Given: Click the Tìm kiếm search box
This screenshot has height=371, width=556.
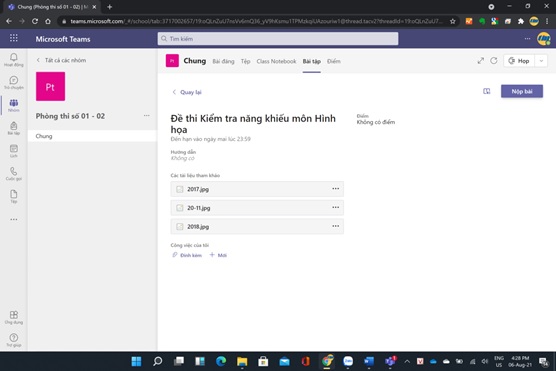Looking at the screenshot, I should pyautogui.click(x=278, y=39).
